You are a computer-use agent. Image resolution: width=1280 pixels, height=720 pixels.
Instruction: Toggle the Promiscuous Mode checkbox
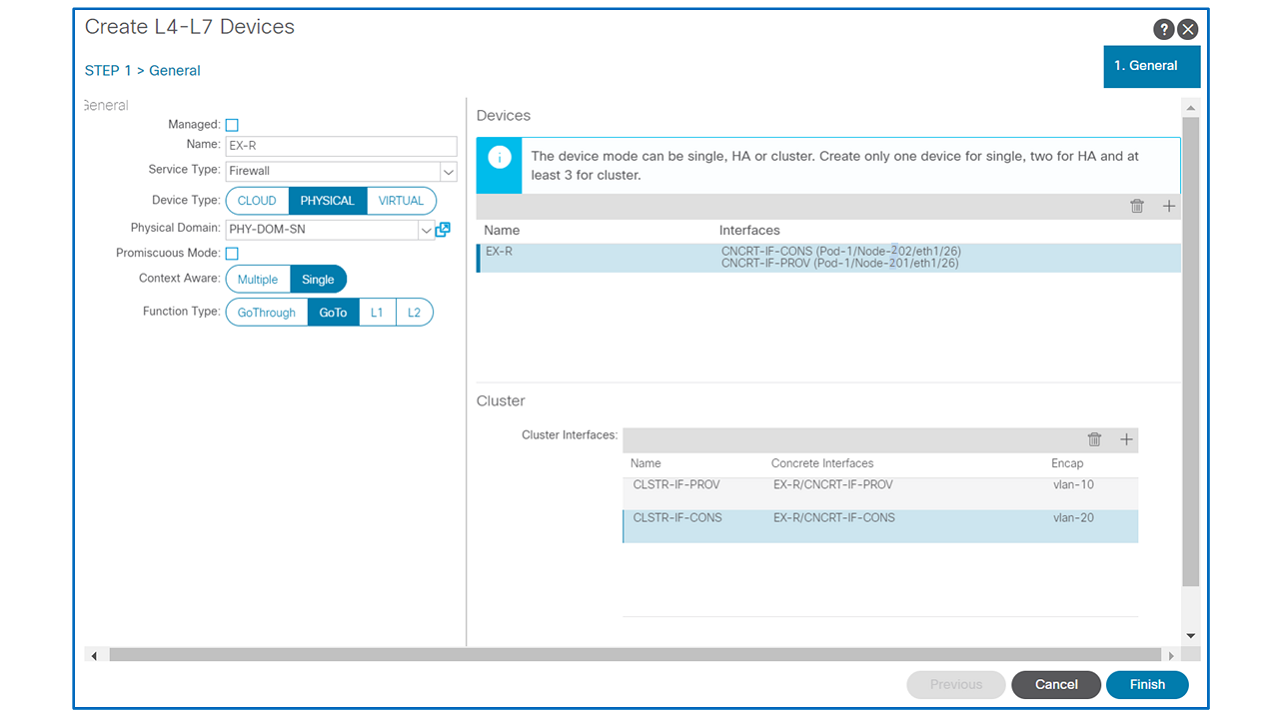pos(232,254)
